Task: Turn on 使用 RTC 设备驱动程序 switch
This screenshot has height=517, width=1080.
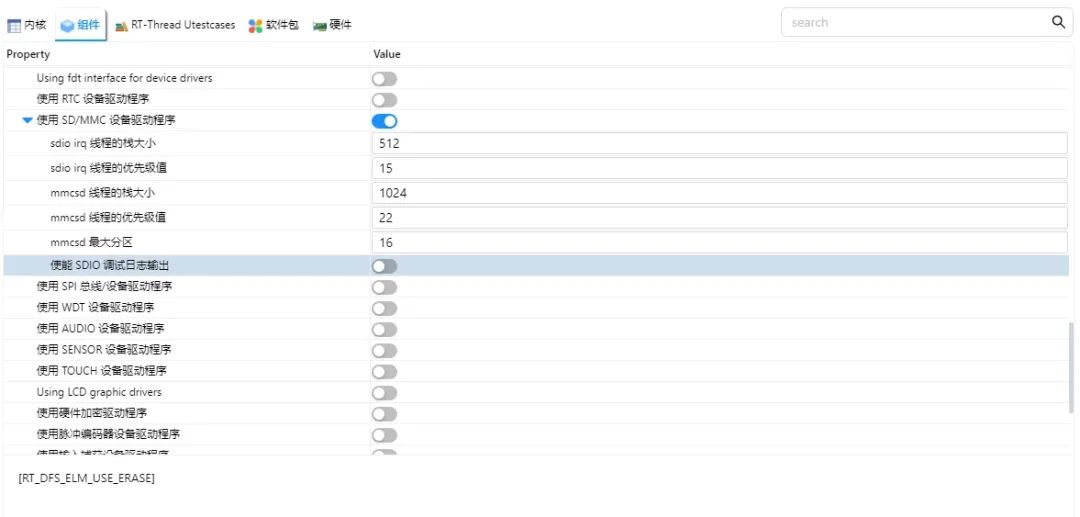Action: click(x=384, y=100)
